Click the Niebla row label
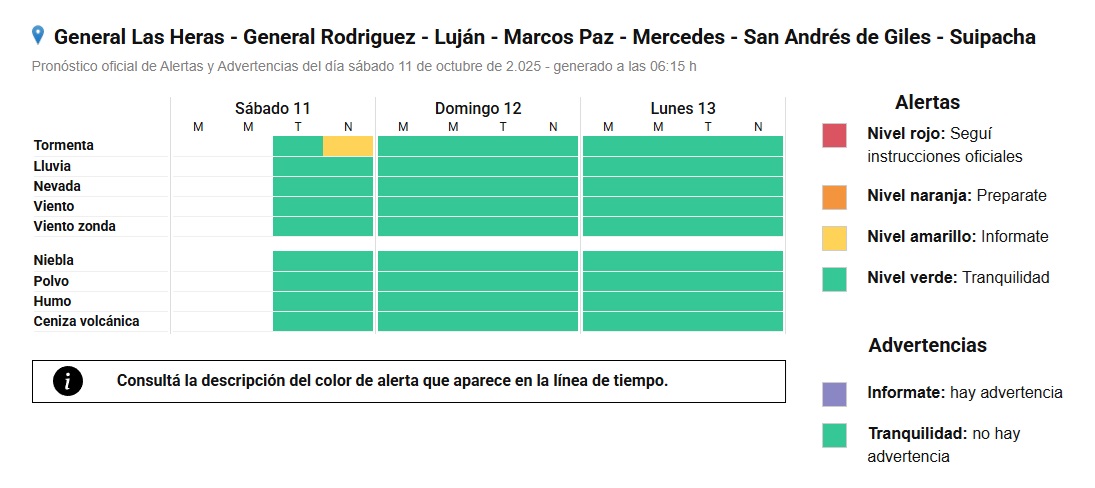Viewport: 1095px width, 488px height. [x=54, y=260]
